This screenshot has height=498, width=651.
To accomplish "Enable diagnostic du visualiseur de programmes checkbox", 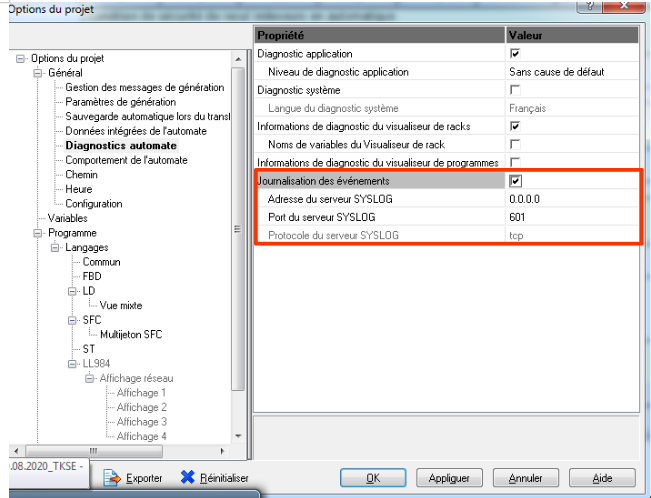I will click(515, 162).
